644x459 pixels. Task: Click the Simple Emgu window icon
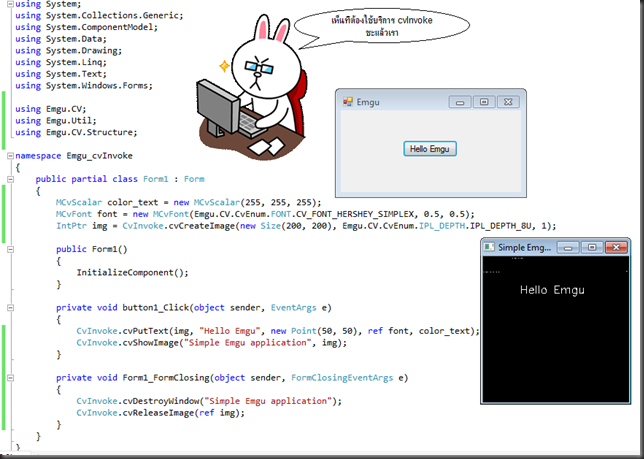(489, 247)
